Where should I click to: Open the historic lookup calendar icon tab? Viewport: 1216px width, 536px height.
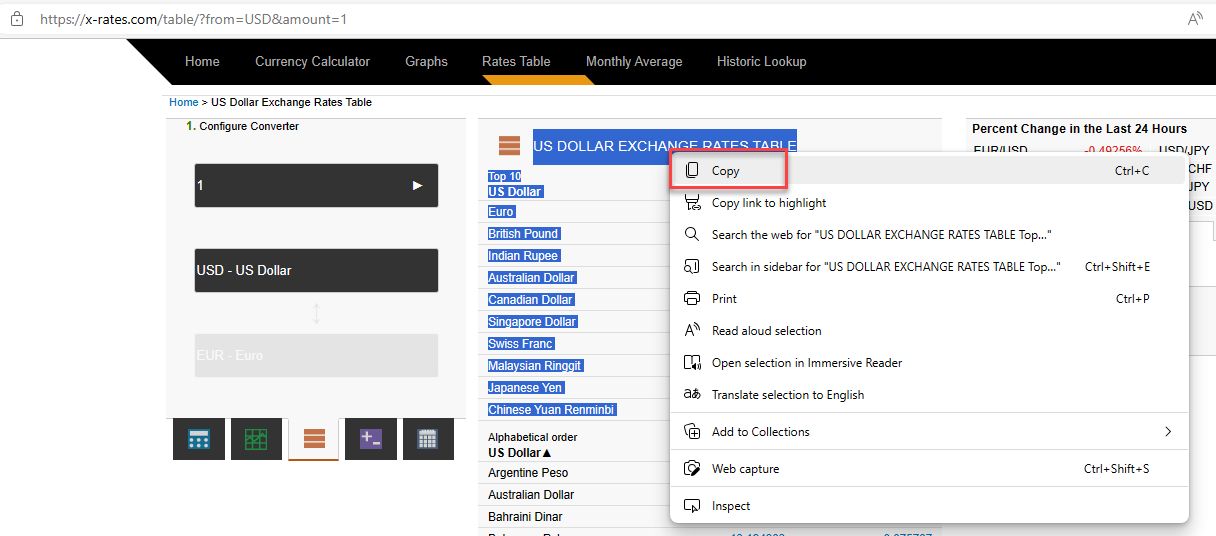pyautogui.click(x=428, y=439)
